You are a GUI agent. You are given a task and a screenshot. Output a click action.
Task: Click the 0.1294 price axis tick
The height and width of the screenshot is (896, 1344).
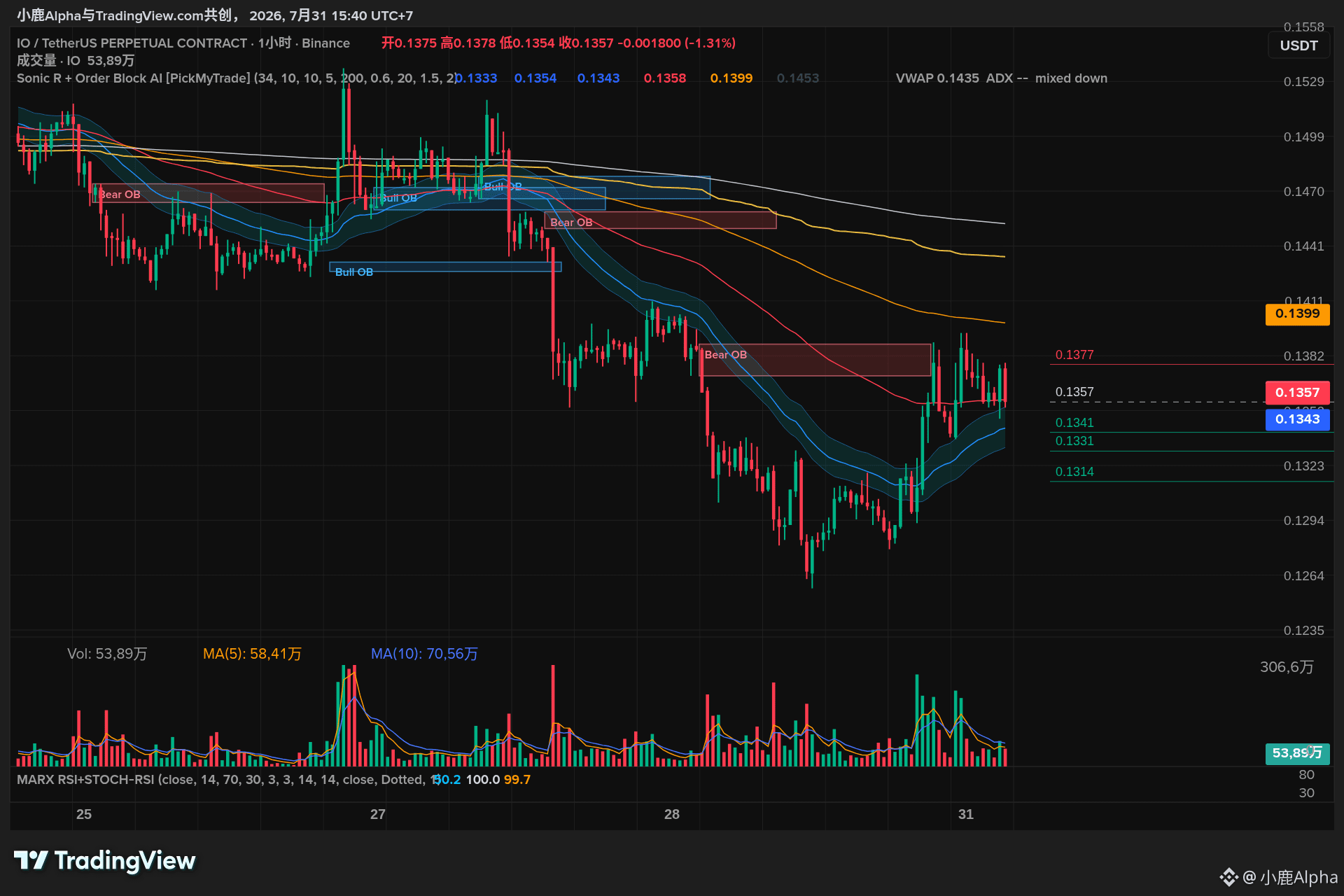point(1303,521)
